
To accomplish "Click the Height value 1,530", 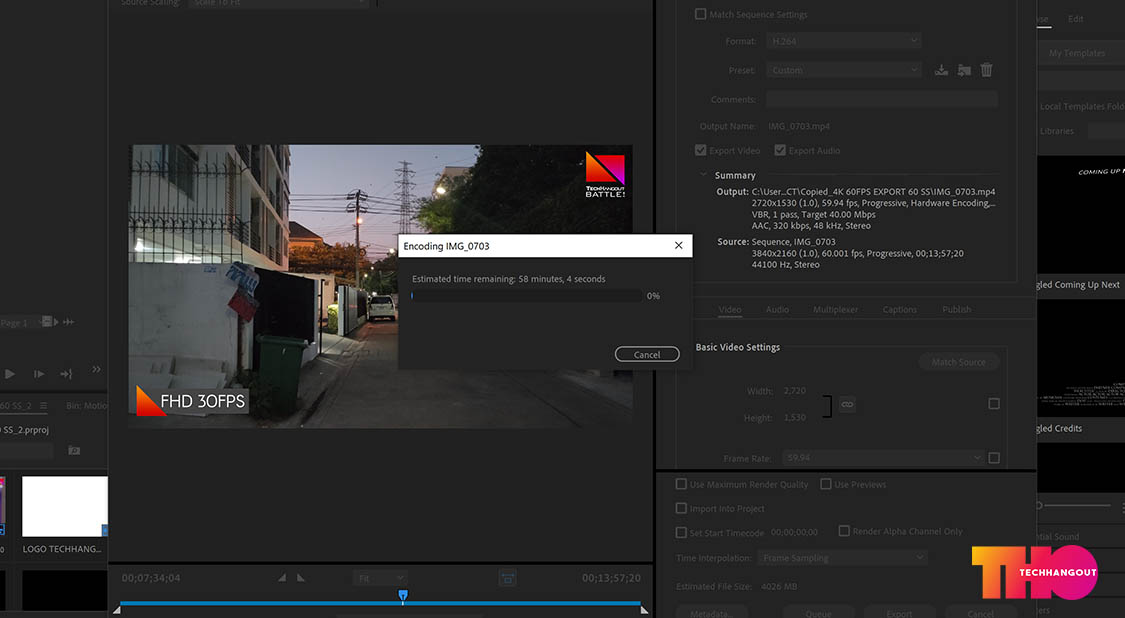I will [x=794, y=417].
